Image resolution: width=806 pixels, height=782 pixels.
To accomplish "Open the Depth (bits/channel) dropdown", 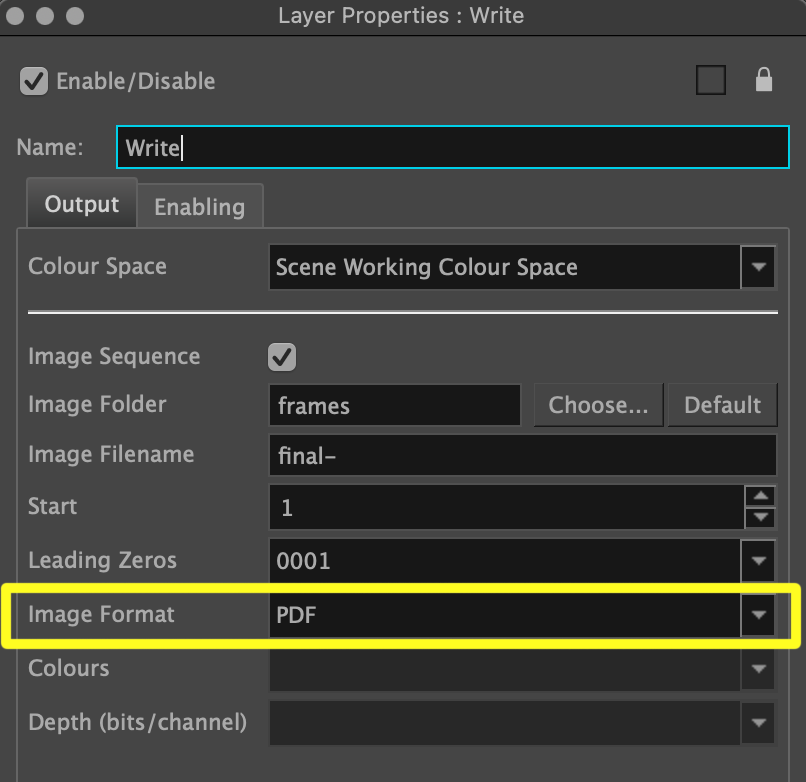I will click(758, 721).
